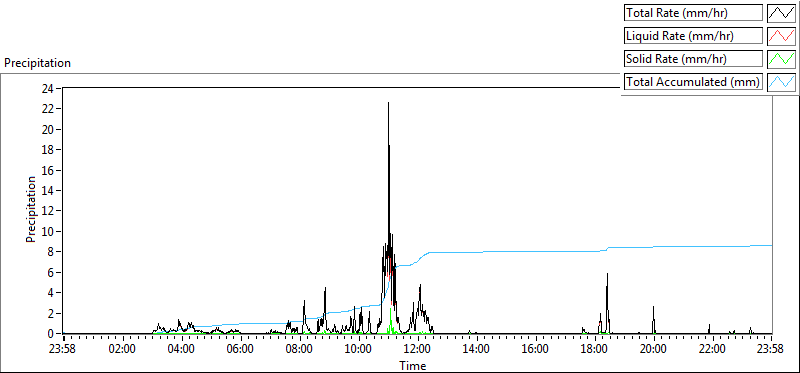The image size is (800, 373).
Task: Click the Total Rate black line icon
Action: [781, 13]
